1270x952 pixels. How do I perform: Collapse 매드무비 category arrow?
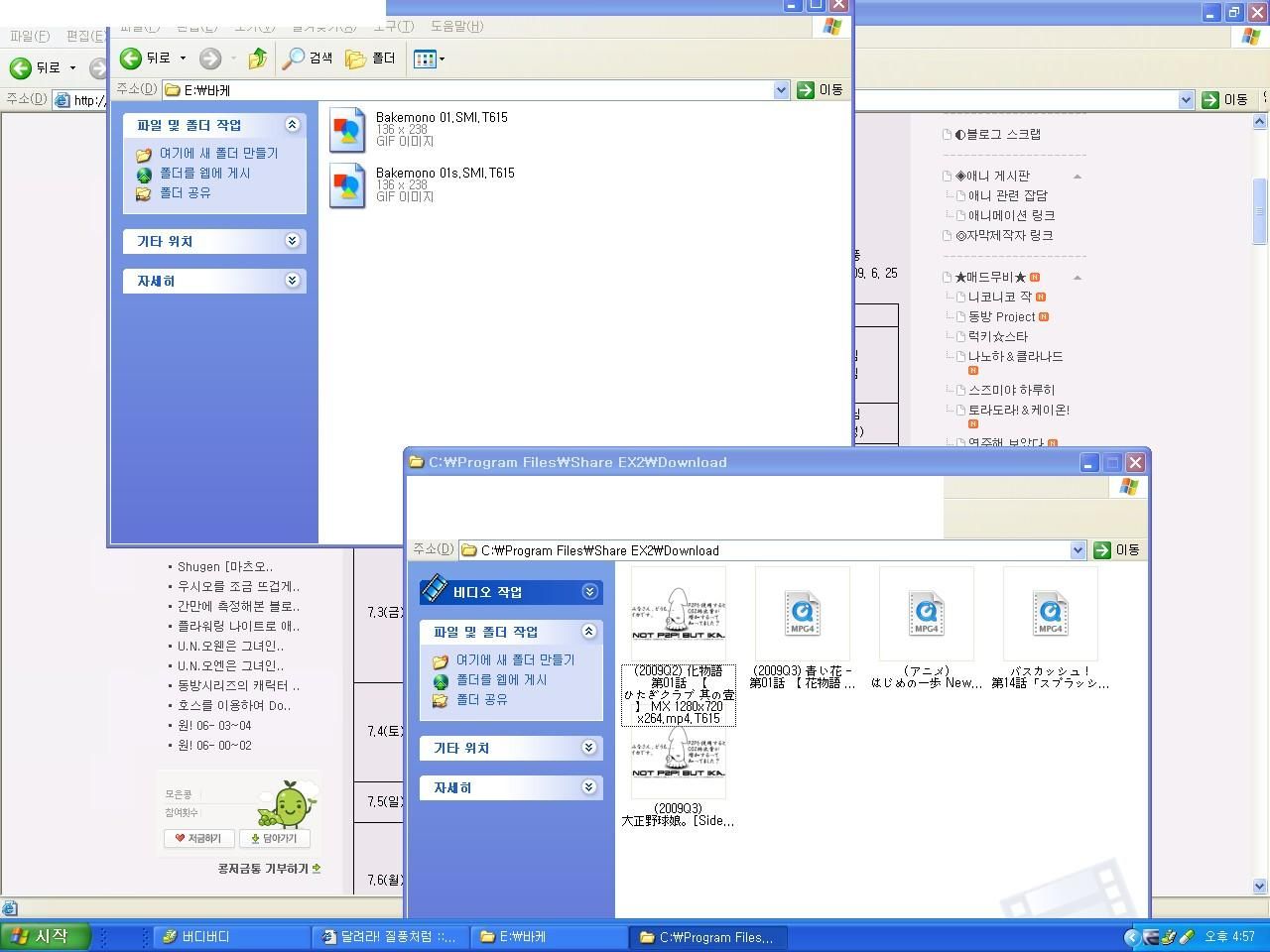click(x=1078, y=278)
